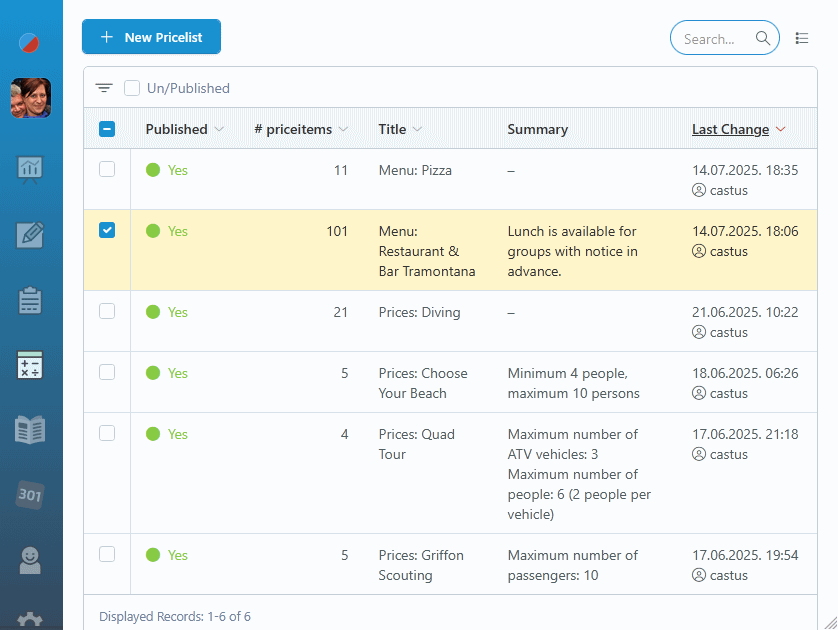Toggle the select-all checkbox in table header

point(107,129)
